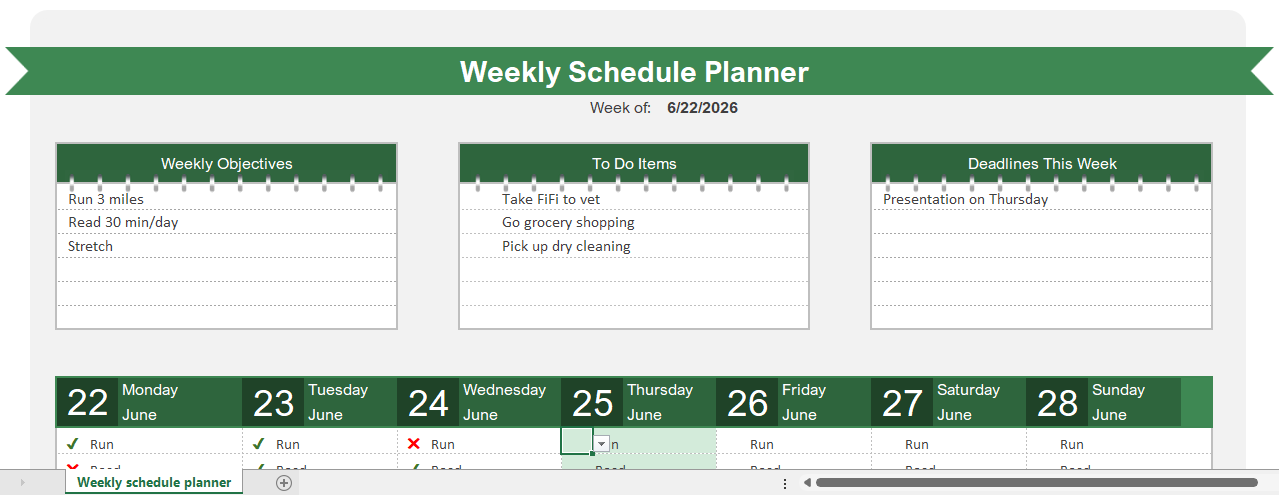1279x495 pixels.
Task: Select the Weekly schedule planner sheet tab
Action: pos(154,483)
